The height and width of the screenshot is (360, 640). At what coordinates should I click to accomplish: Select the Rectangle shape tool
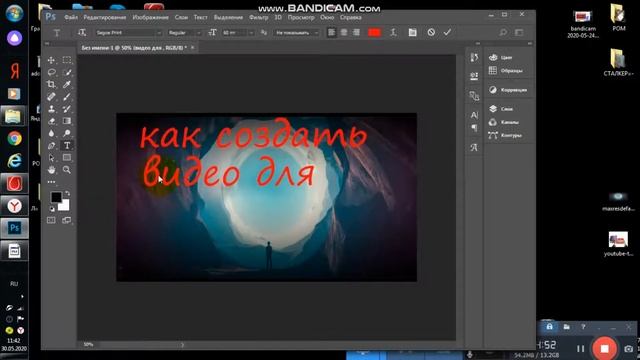[67, 158]
